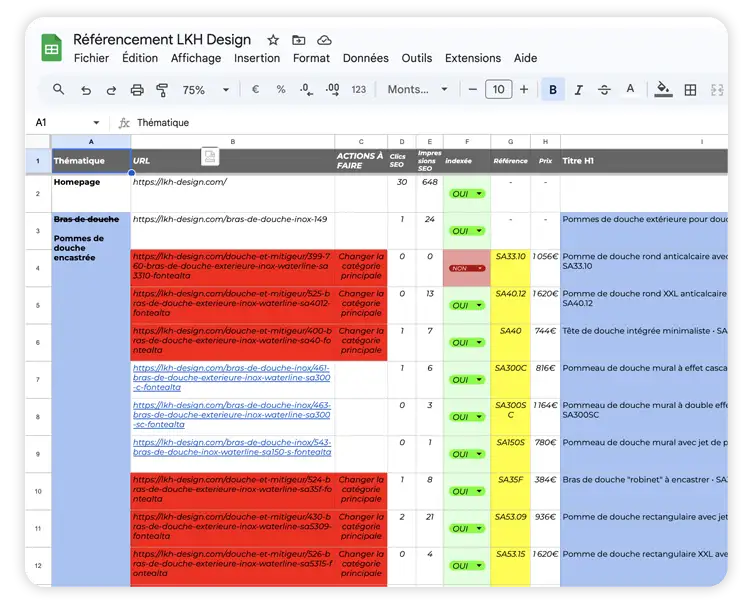Open the sa300-sc-fontealta URL link
Image resolution: width=750 pixels, height=600 pixels.
(232, 415)
